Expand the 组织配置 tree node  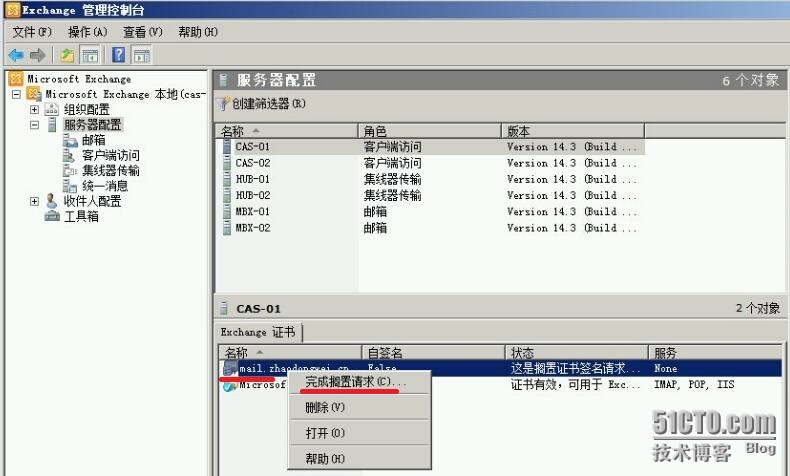point(34,109)
